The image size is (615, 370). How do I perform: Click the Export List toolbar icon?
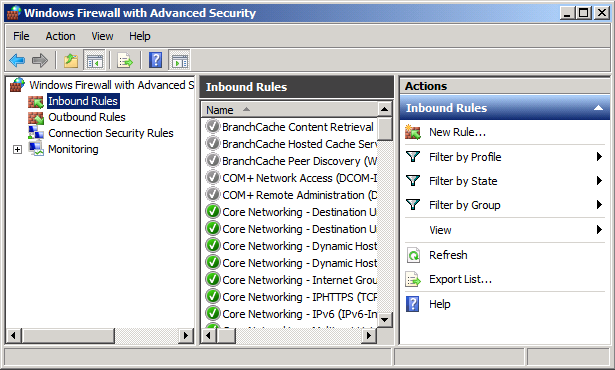pyautogui.click(x=125, y=60)
